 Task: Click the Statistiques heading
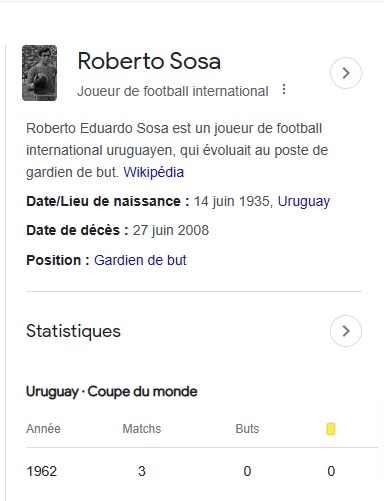73,331
